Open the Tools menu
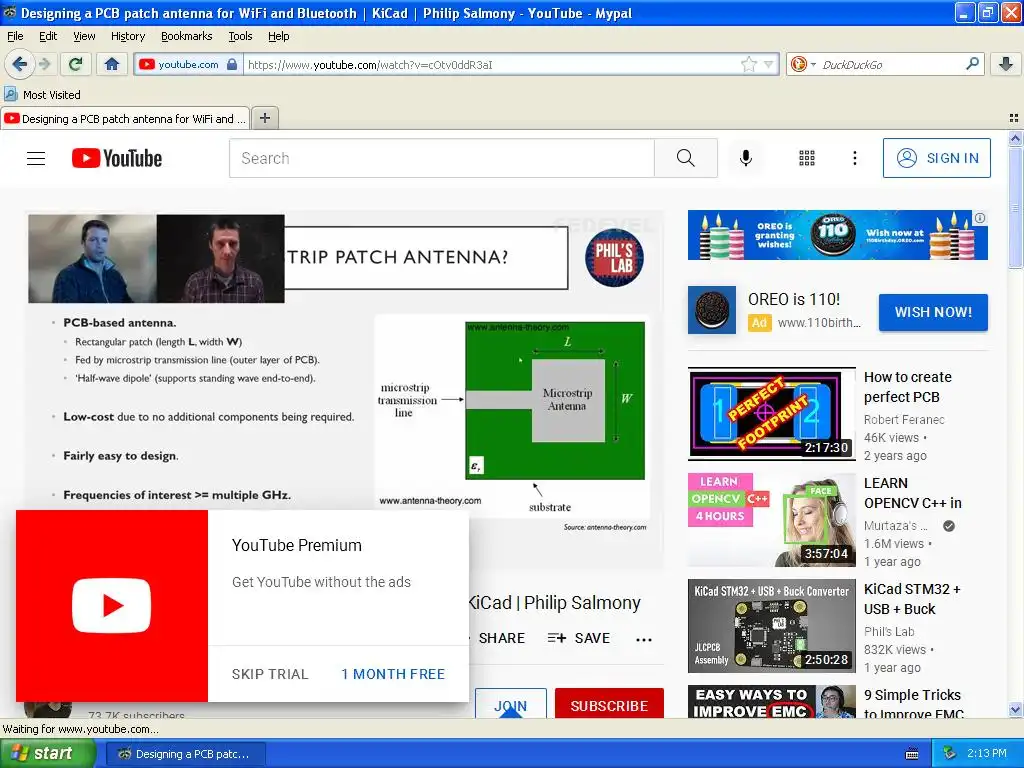Screen dimensions: 1024x768 240,36
